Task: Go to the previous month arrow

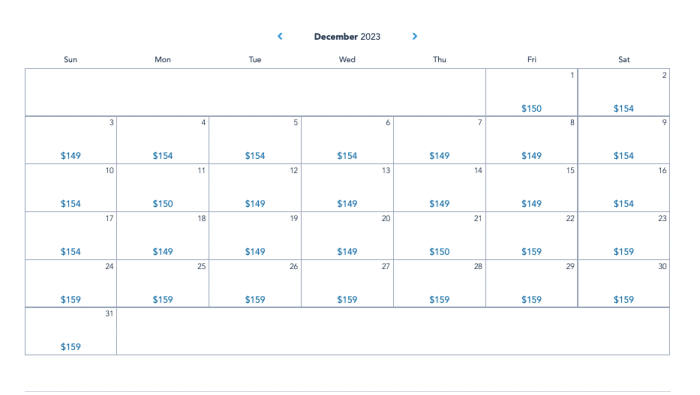Action: [x=280, y=36]
